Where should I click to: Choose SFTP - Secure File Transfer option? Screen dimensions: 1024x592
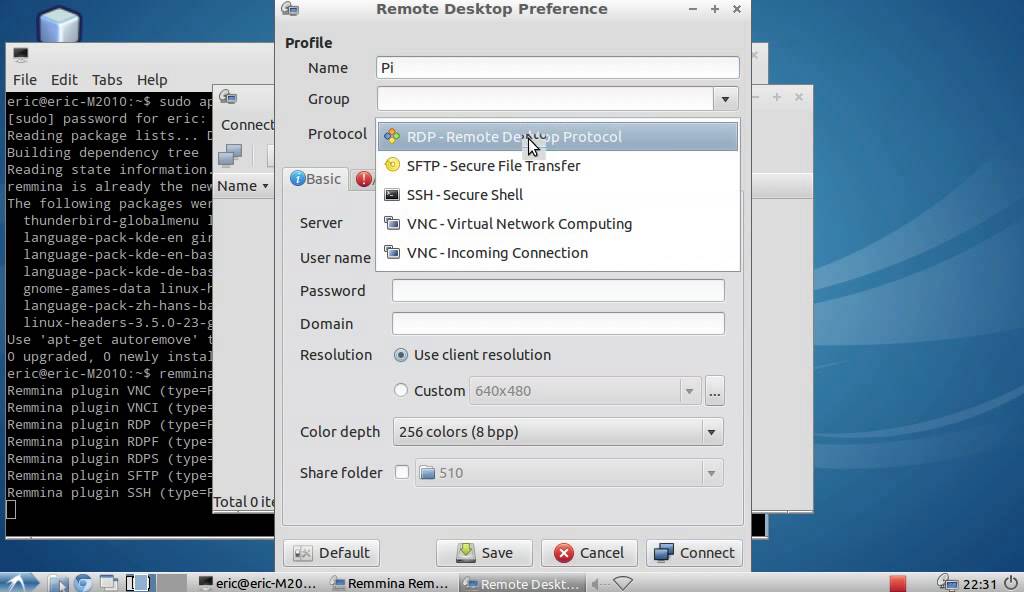pos(558,166)
